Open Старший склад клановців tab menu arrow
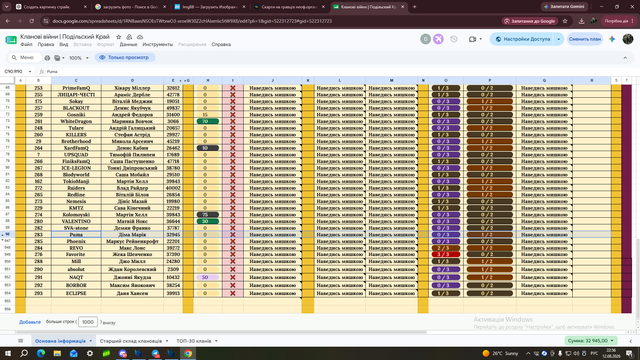The image size is (640, 360). (167, 341)
